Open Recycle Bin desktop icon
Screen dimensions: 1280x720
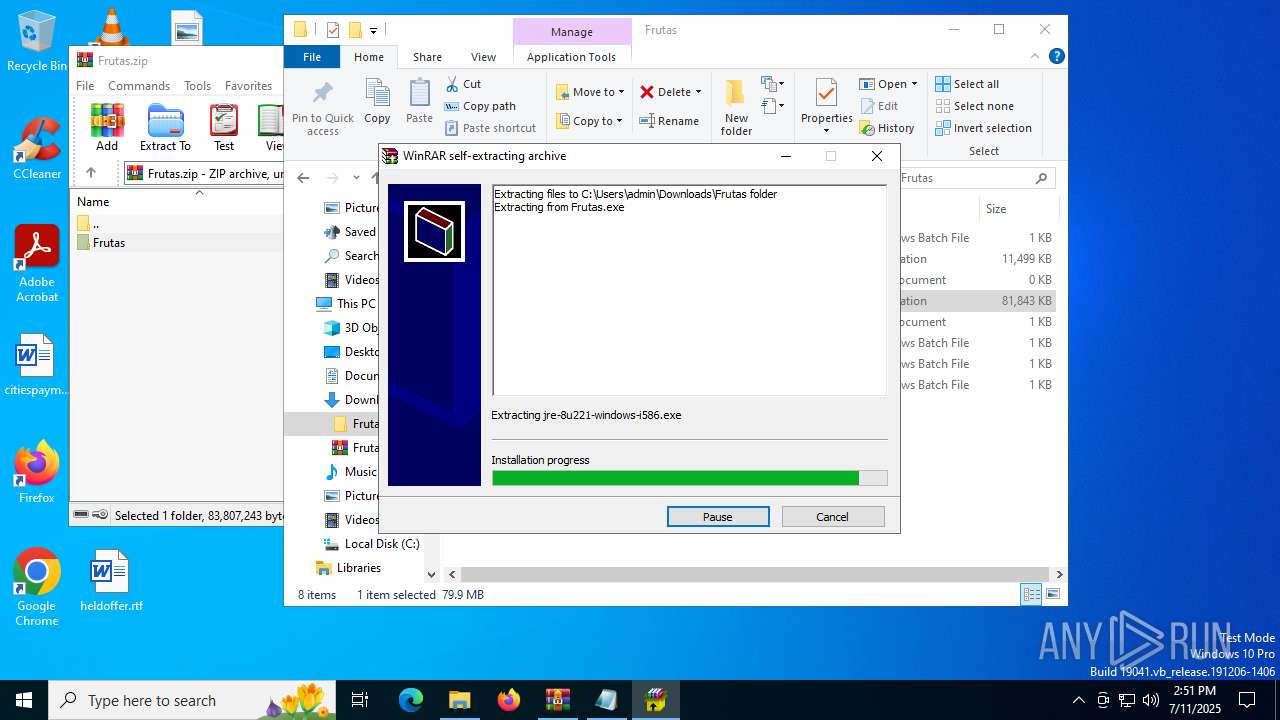coord(37,42)
